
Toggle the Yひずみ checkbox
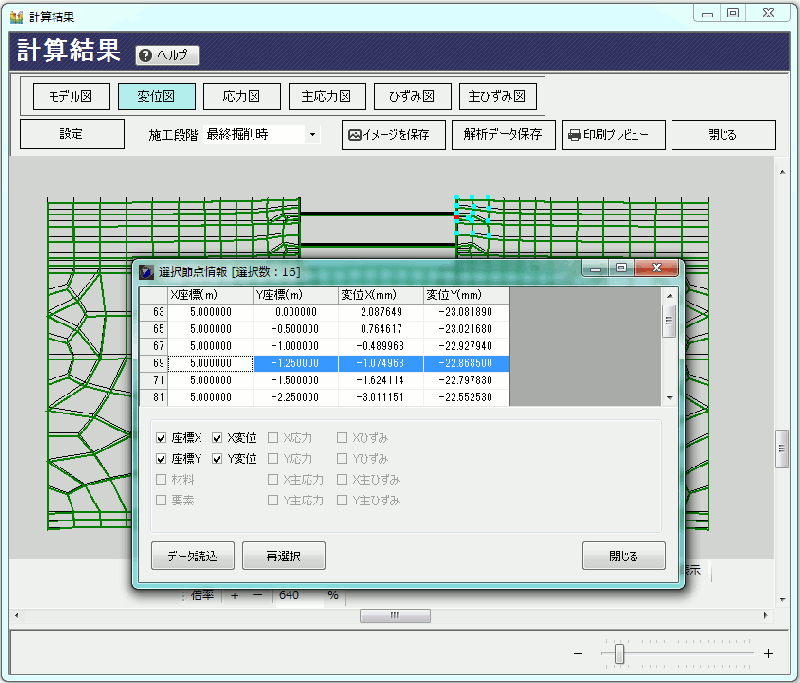coord(342,459)
